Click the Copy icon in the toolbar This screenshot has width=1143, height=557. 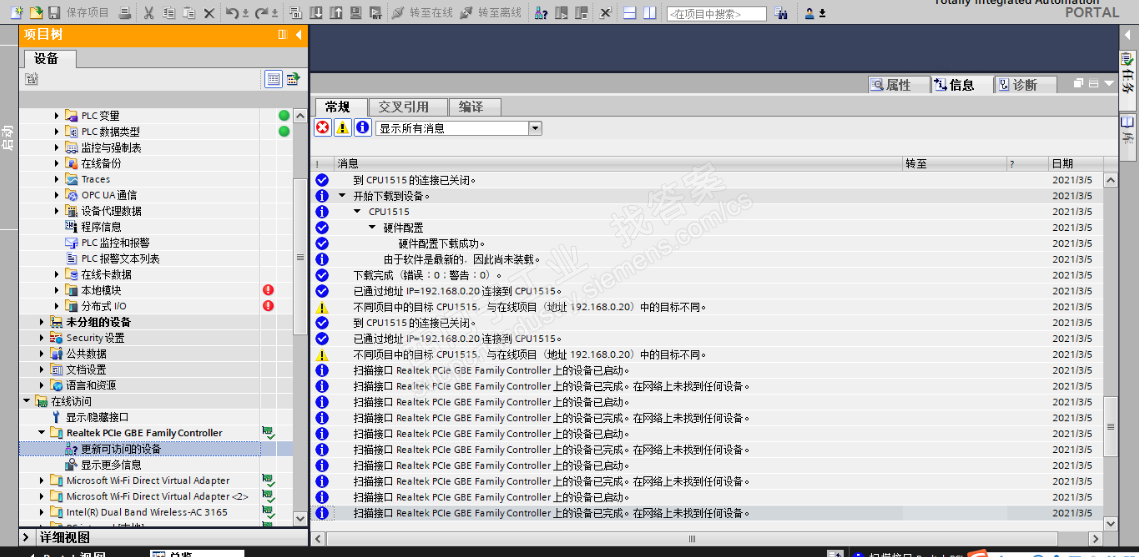coord(168,12)
